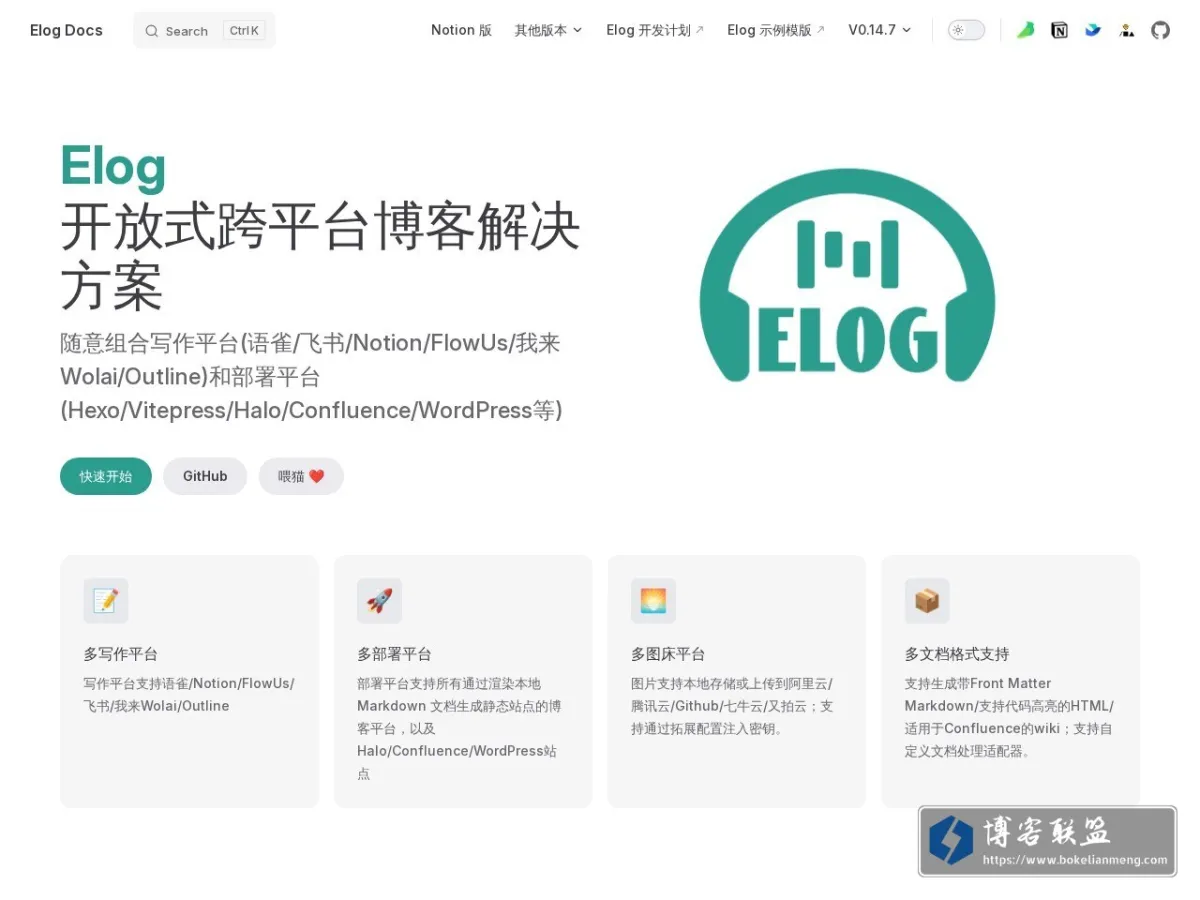
Task: Click the 图片支持本地存储 description text
Action: click(x=732, y=706)
